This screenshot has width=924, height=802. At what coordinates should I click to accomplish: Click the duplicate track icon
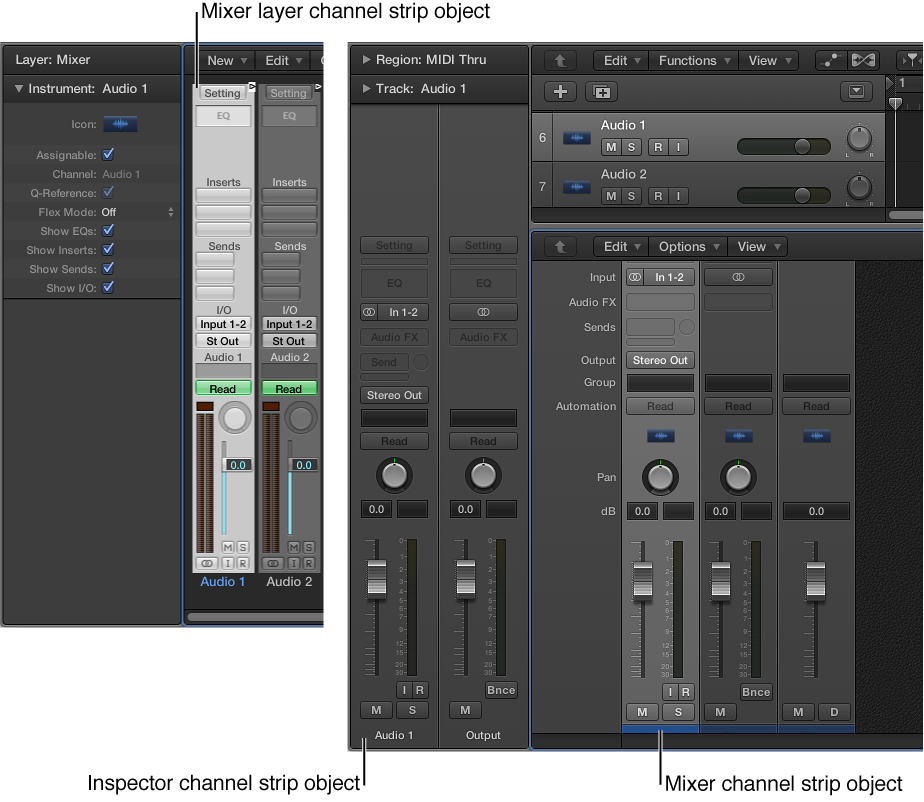click(599, 91)
